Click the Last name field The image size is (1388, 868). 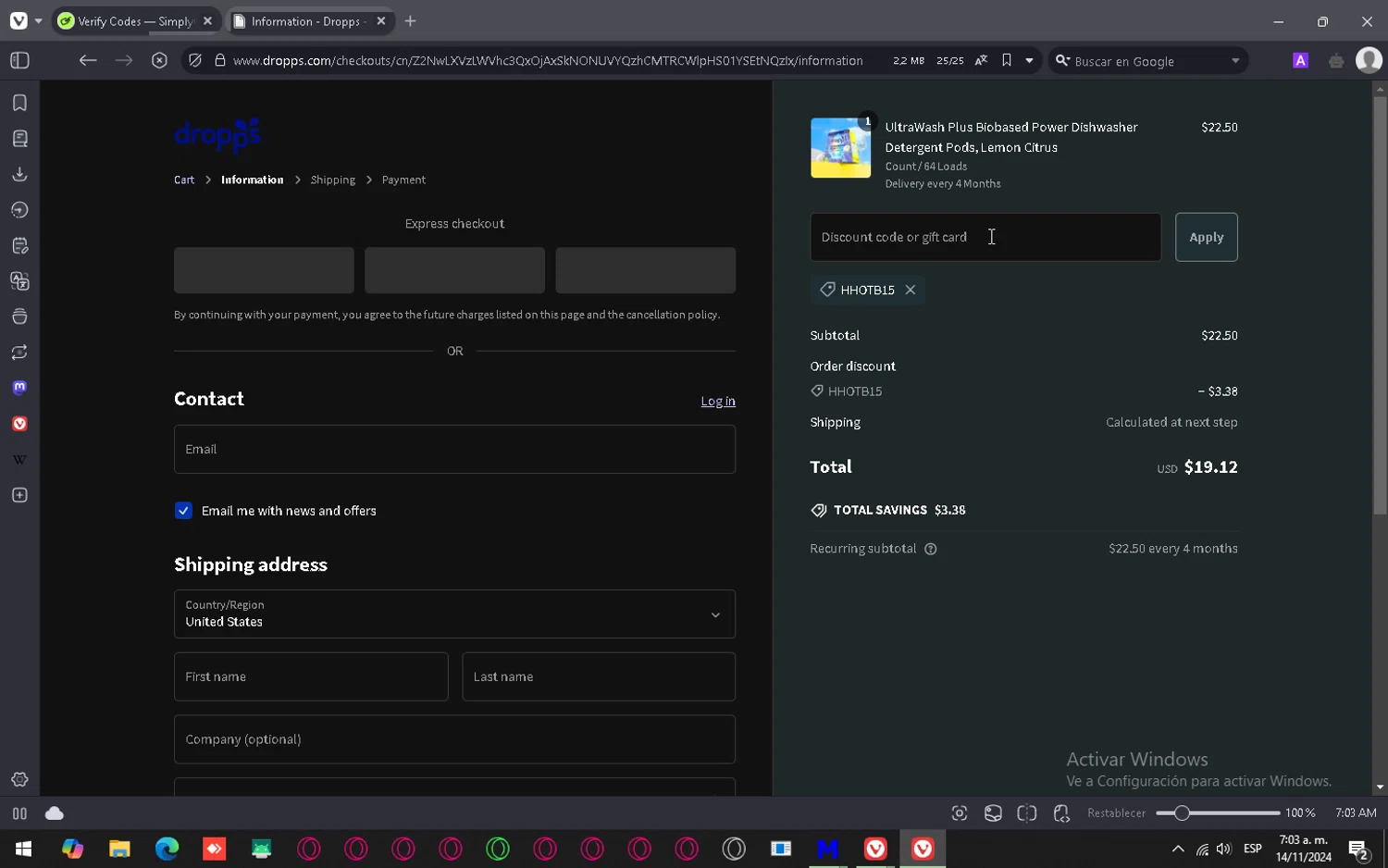click(599, 676)
